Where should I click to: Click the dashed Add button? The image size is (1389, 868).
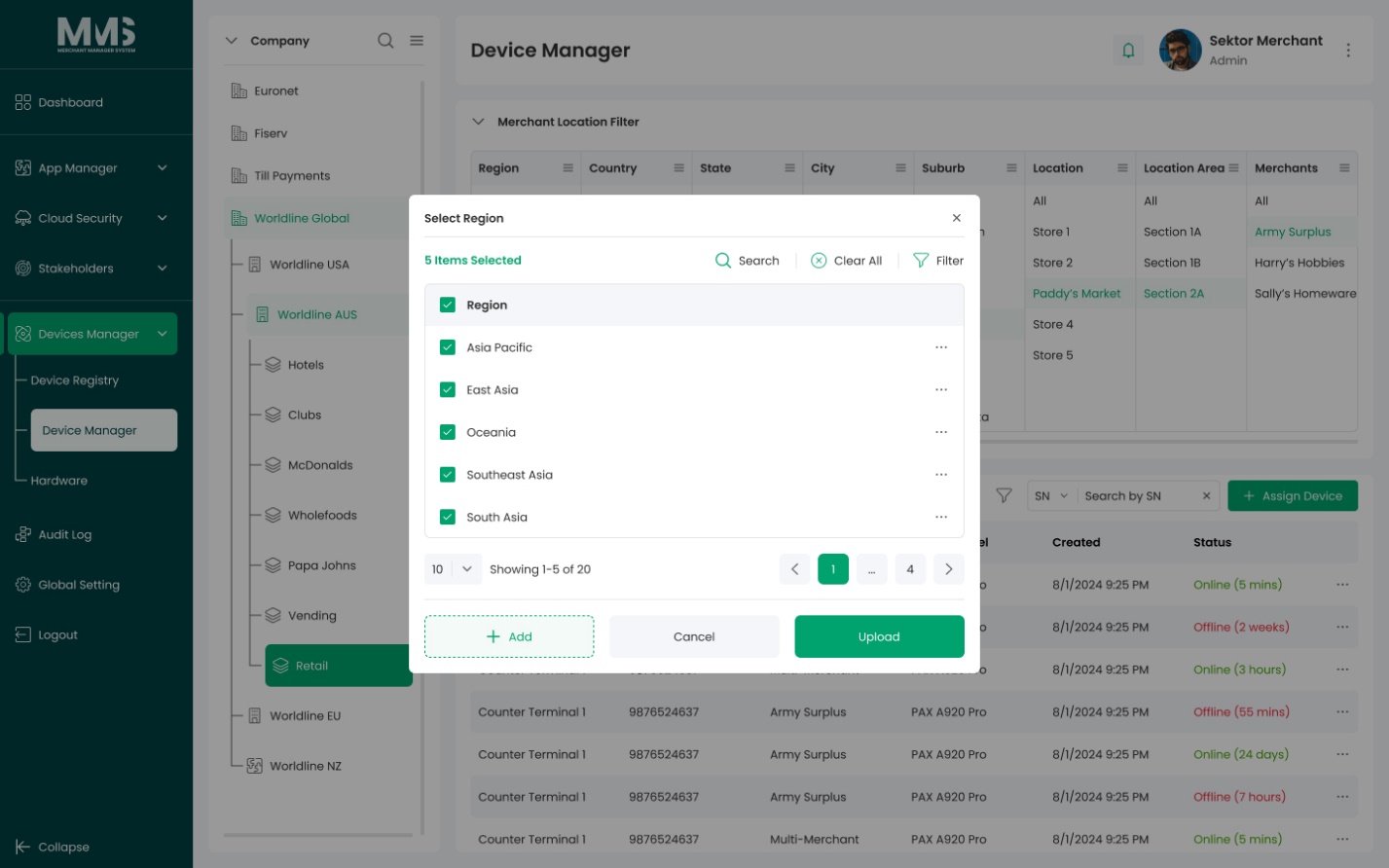pyautogui.click(x=509, y=636)
